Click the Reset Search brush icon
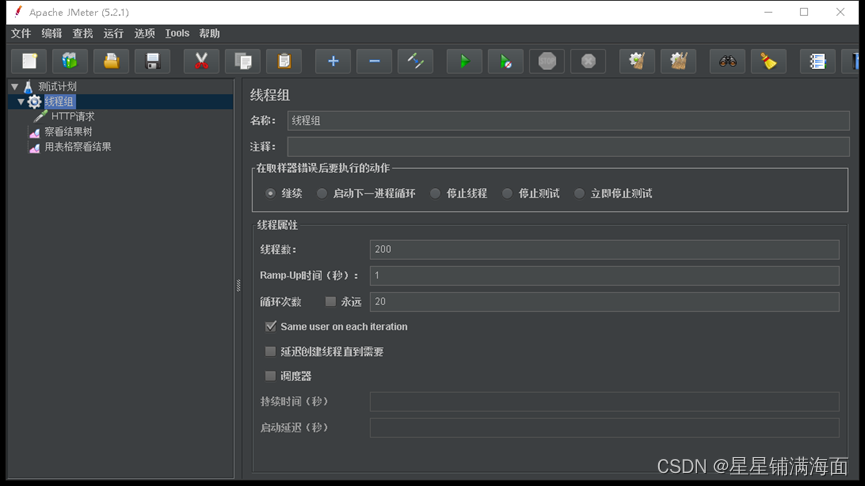The width and height of the screenshot is (865, 486). click(x=768, y=61)
